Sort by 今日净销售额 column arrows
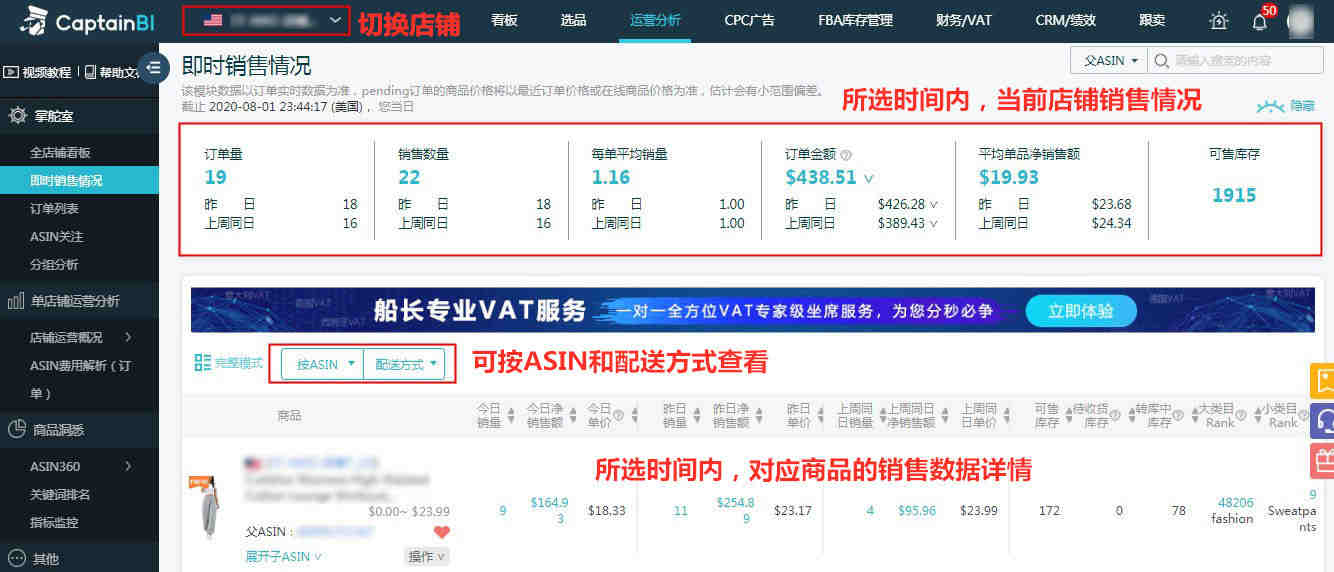The width and height of the screenshot is (1334, 572). (x=574, y=415)
